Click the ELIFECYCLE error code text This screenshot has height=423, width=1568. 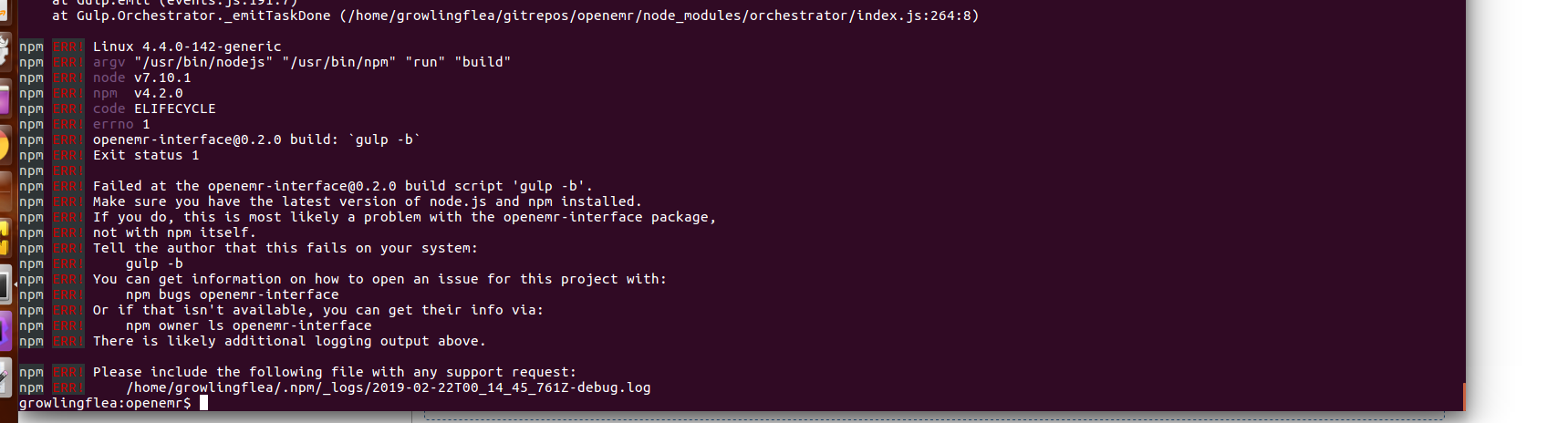[175, 108]
